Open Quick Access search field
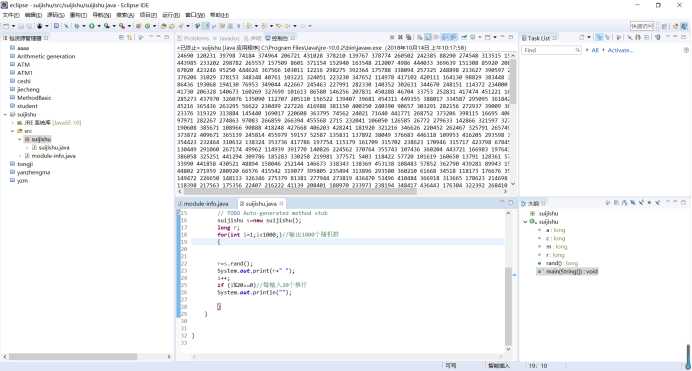Image resolution: width=692 pixels, height=371 pixels. 643,26
